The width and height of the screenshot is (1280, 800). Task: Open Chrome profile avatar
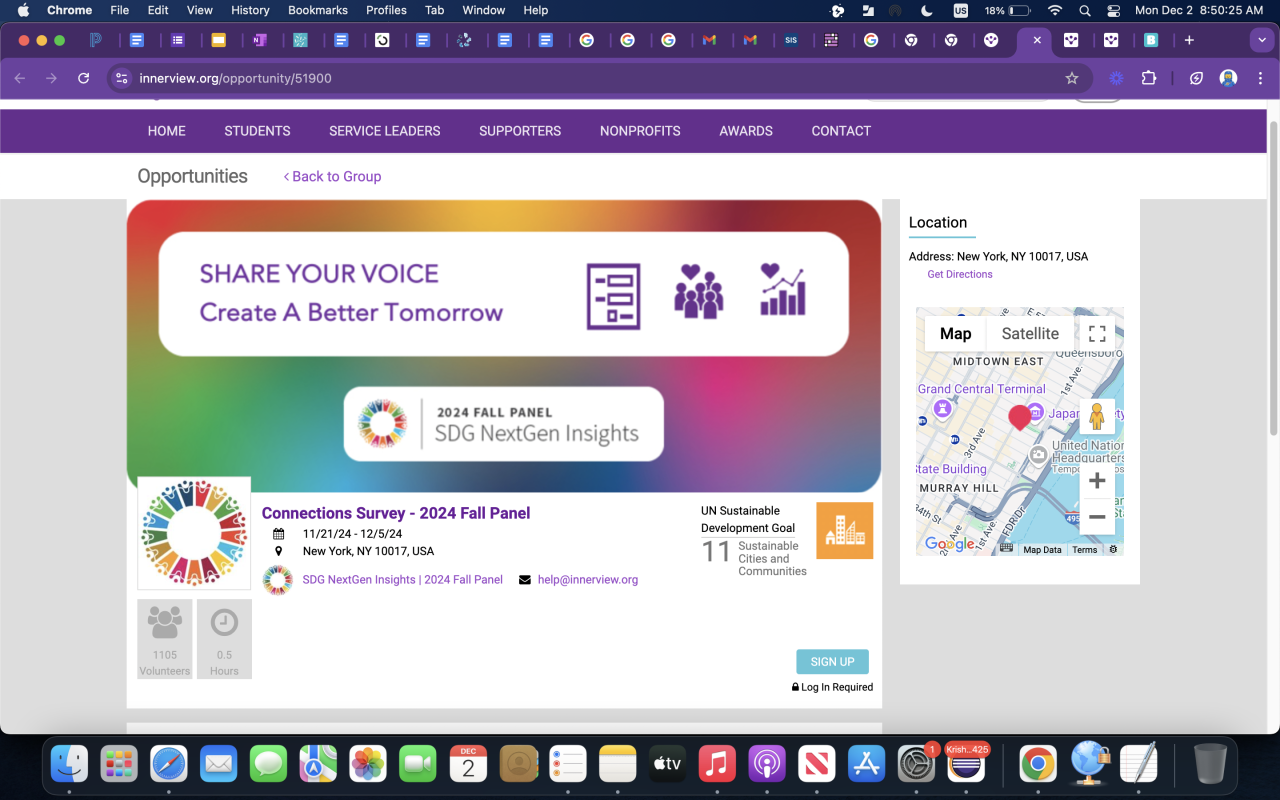(1229, 78)
